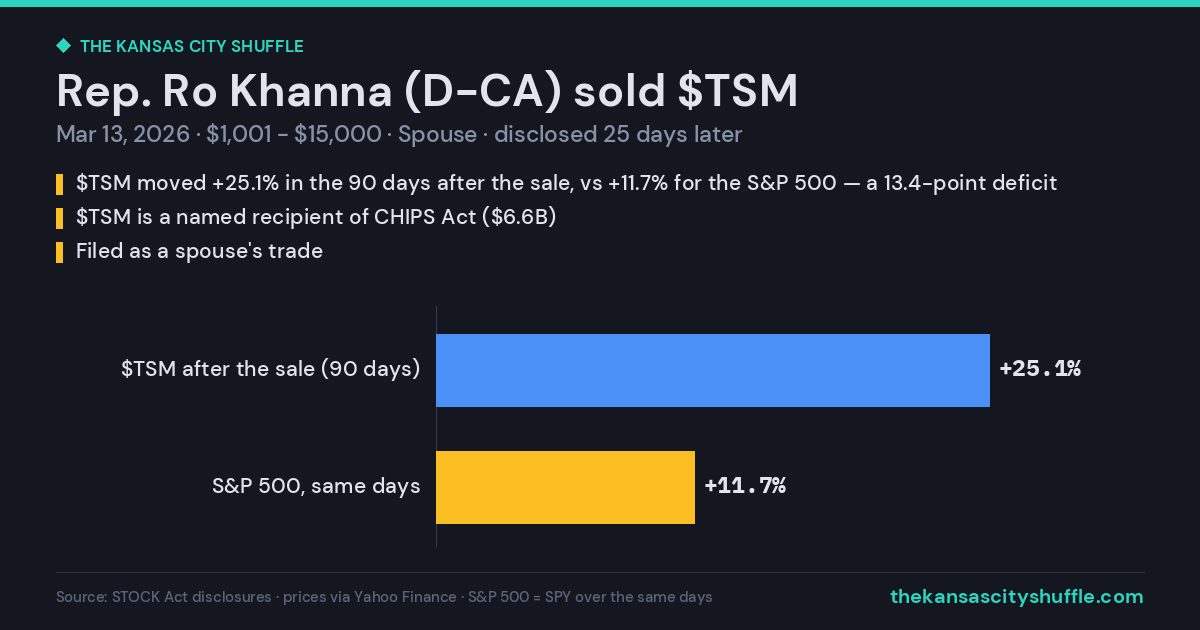The width and height of the screenshot is (1200, 630).
Task: Click the Mar 13, 2026 trade details line
Action: click(399, 135)
